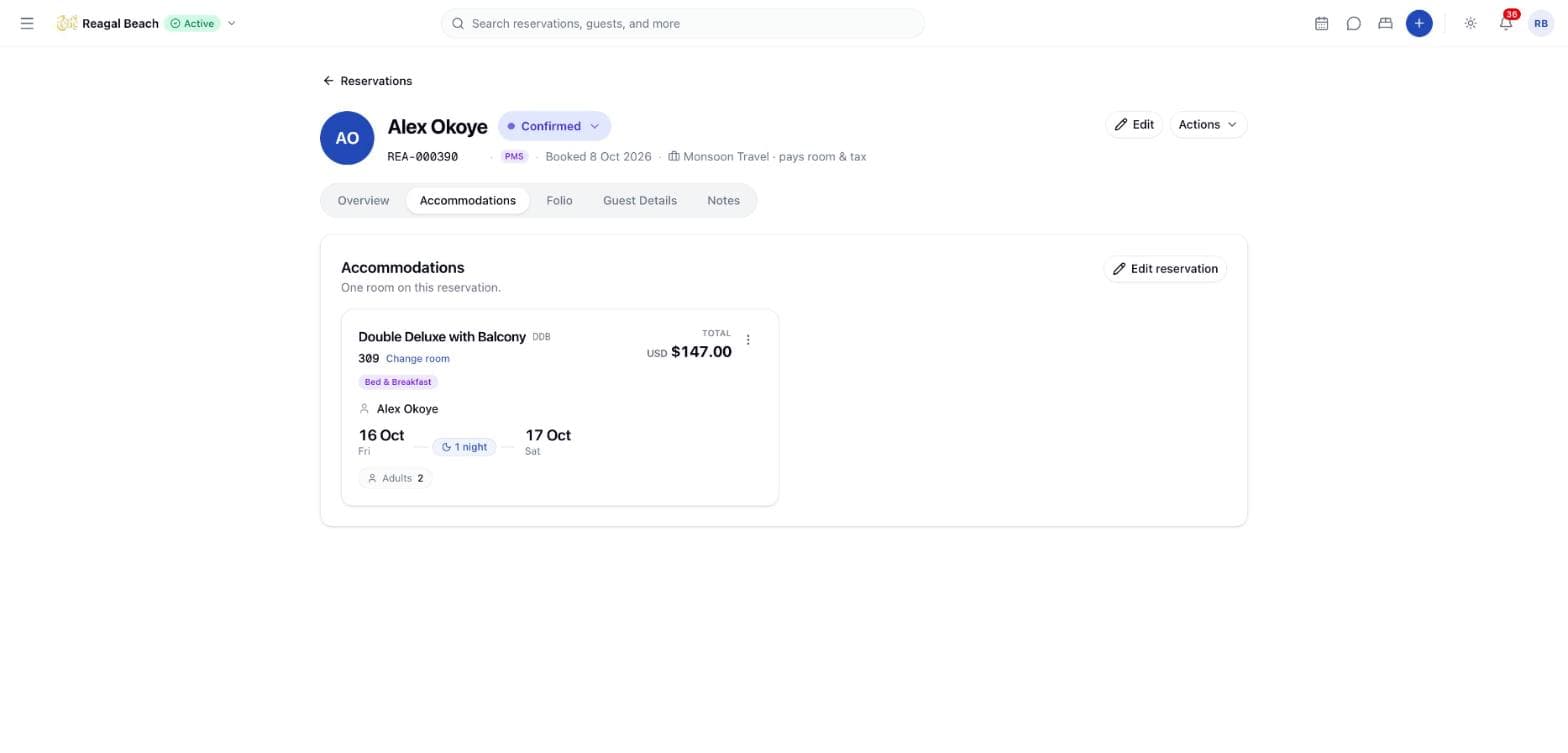The image size is (1568, 753).
Task: Open notifications bell icon
Action: click(1505, 23)
